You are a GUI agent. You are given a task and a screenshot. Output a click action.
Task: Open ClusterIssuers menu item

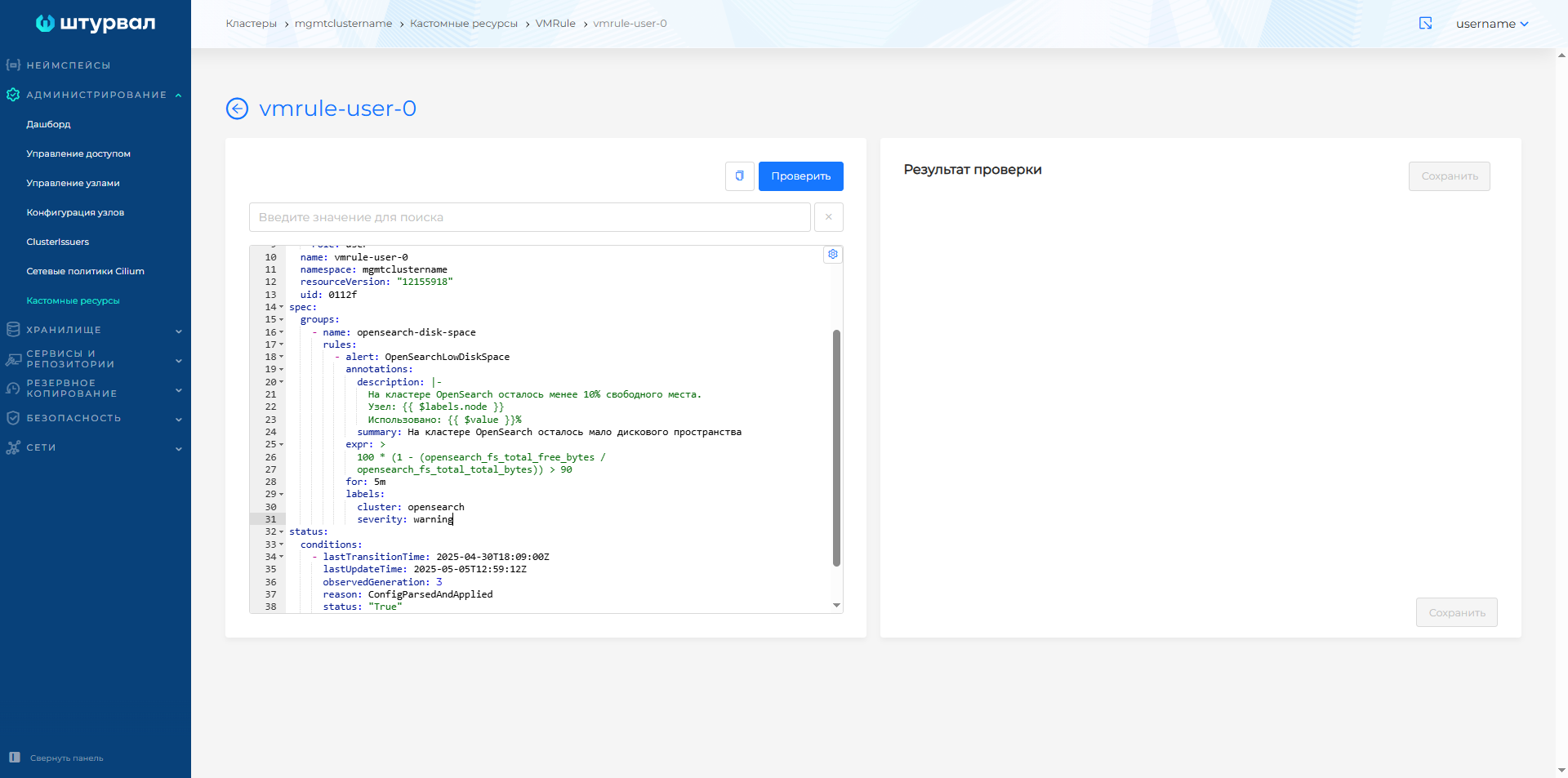click(57, 242)
